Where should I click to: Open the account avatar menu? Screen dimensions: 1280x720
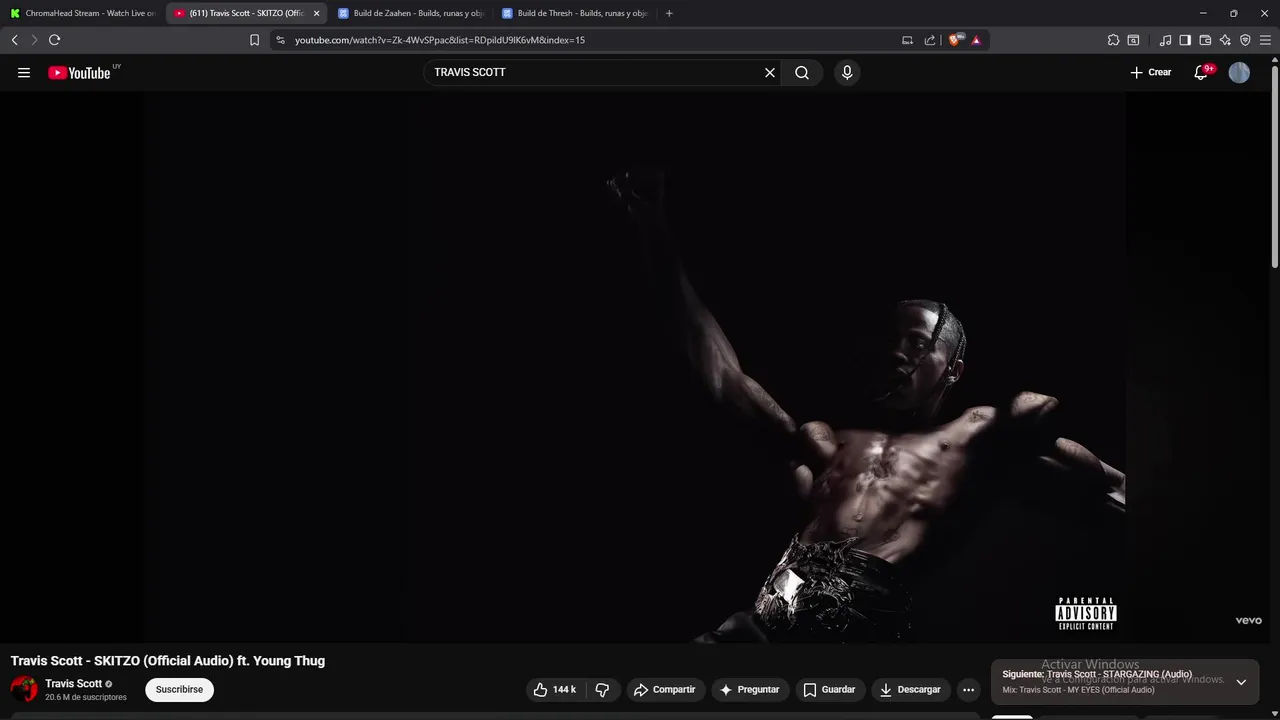1239,72
